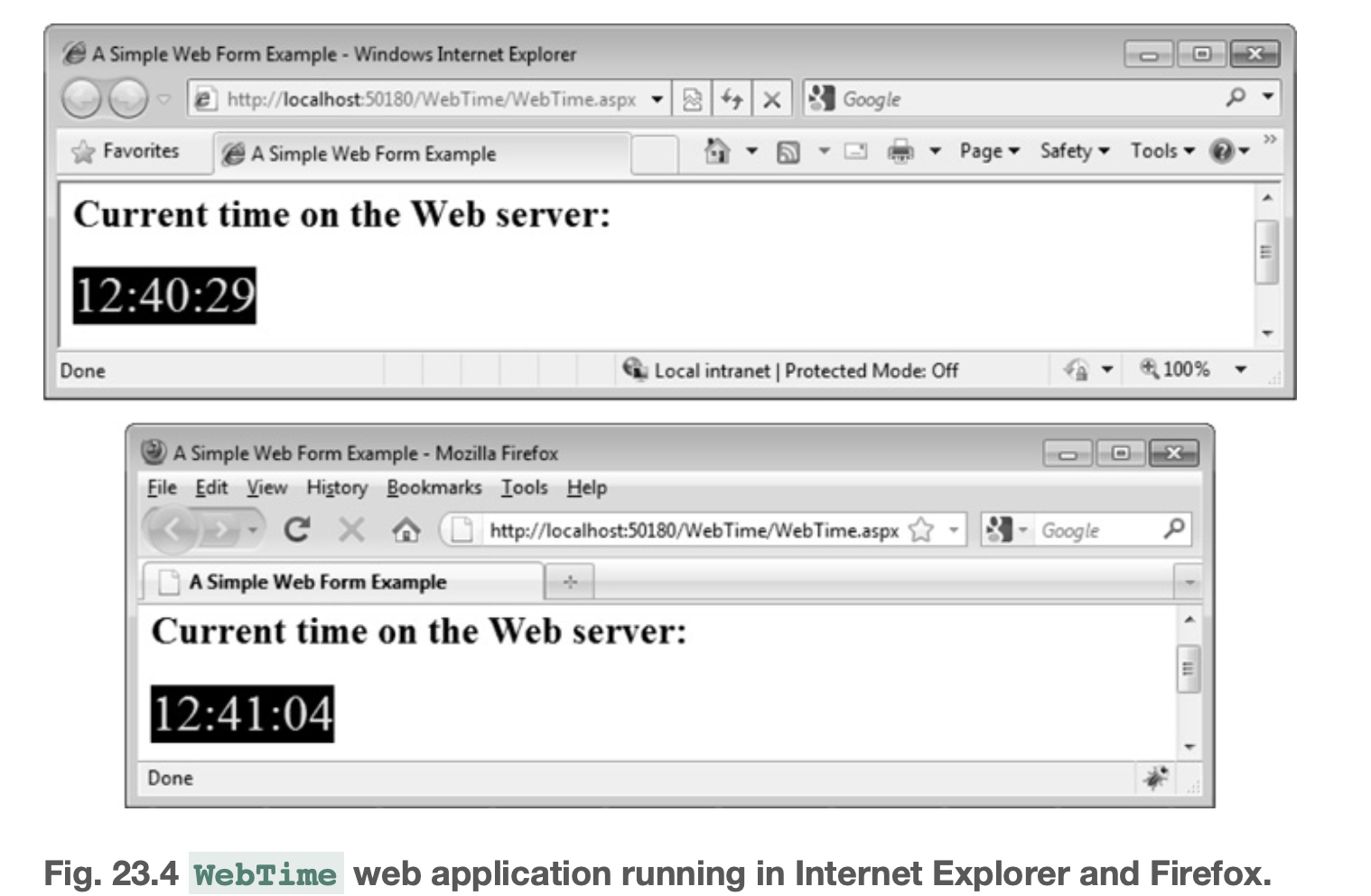This screenshot has width=1371, height=896.
Task: Click the Favorites star icon in Internet Explorer
Action: pyautogui.click(x=81, y=150)
